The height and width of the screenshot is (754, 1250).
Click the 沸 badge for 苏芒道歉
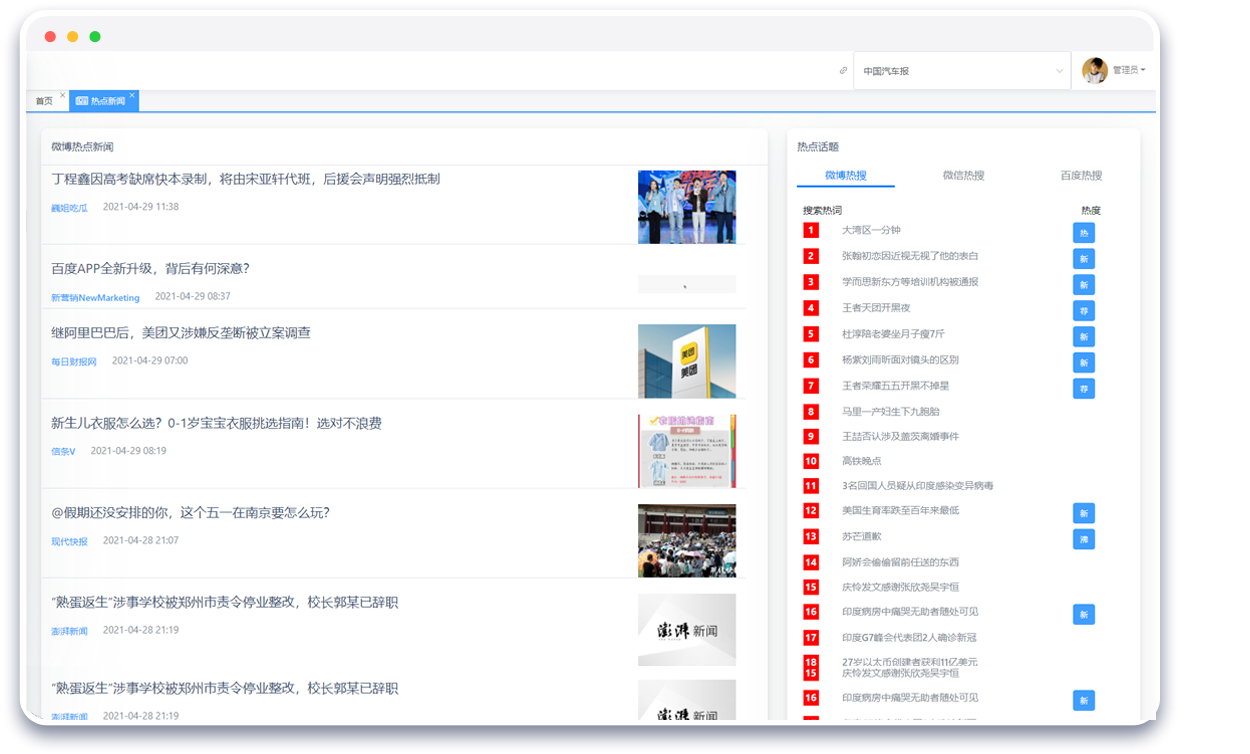[1083, 539]
